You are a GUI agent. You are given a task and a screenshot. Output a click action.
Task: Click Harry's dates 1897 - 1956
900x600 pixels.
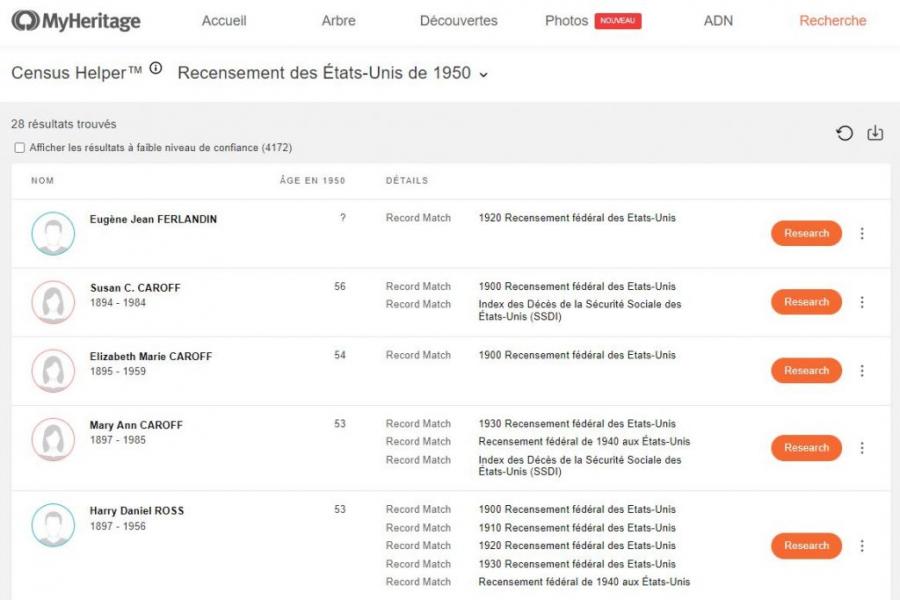118,526
